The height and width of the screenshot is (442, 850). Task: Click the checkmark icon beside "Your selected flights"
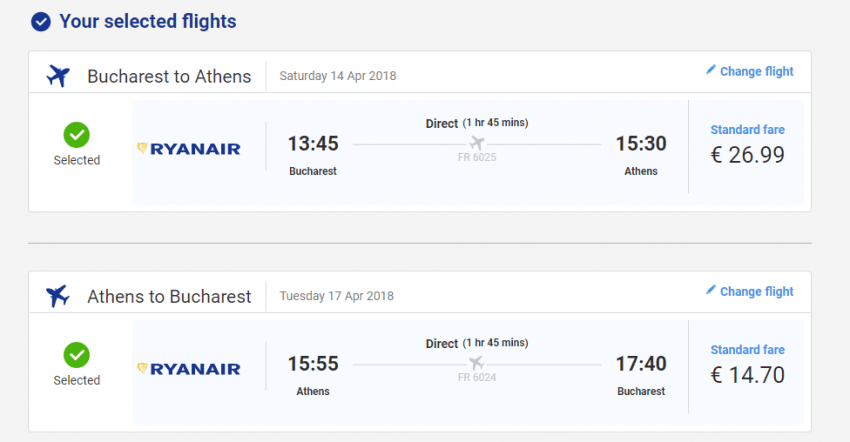pos(41,21)
